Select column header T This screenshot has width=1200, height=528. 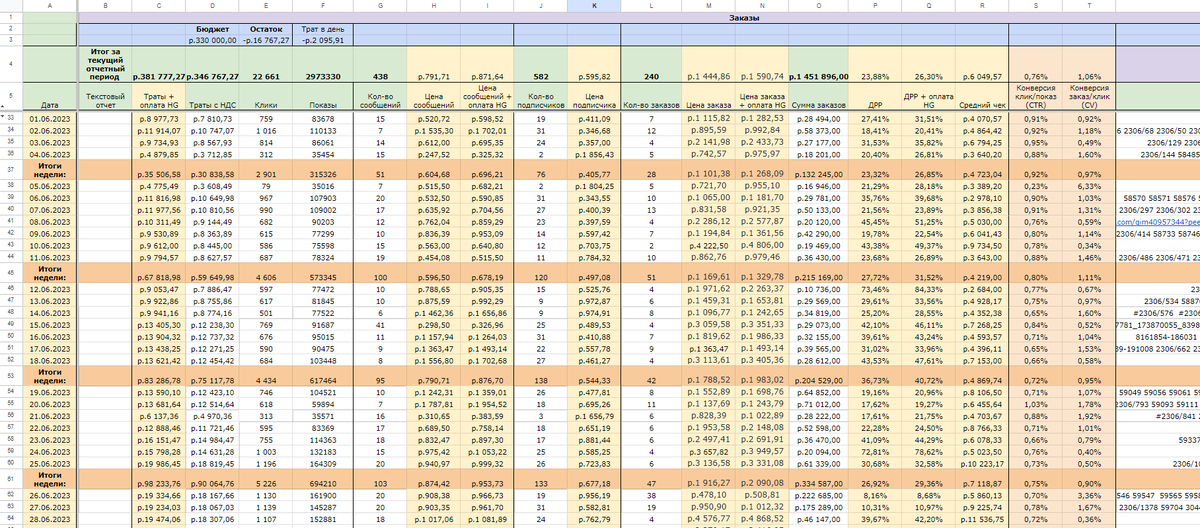pos(1088,6)
